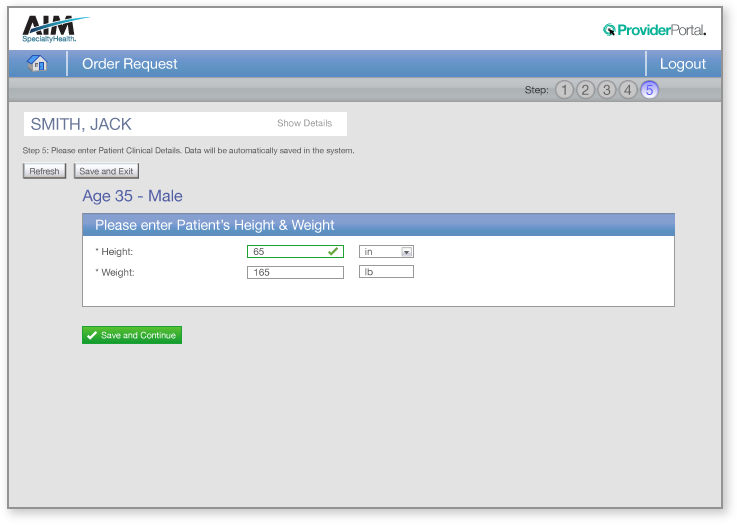Click the Save and Exit button
Screen dimensions: 737x525
click(x=105, y=171)
